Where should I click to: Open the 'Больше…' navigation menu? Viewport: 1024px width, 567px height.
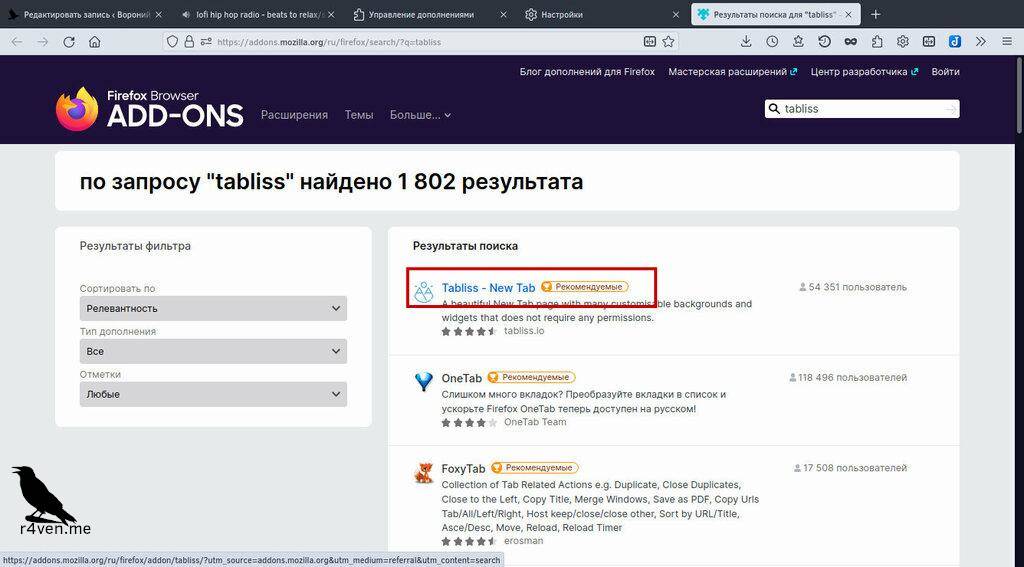tap(420, 115)
